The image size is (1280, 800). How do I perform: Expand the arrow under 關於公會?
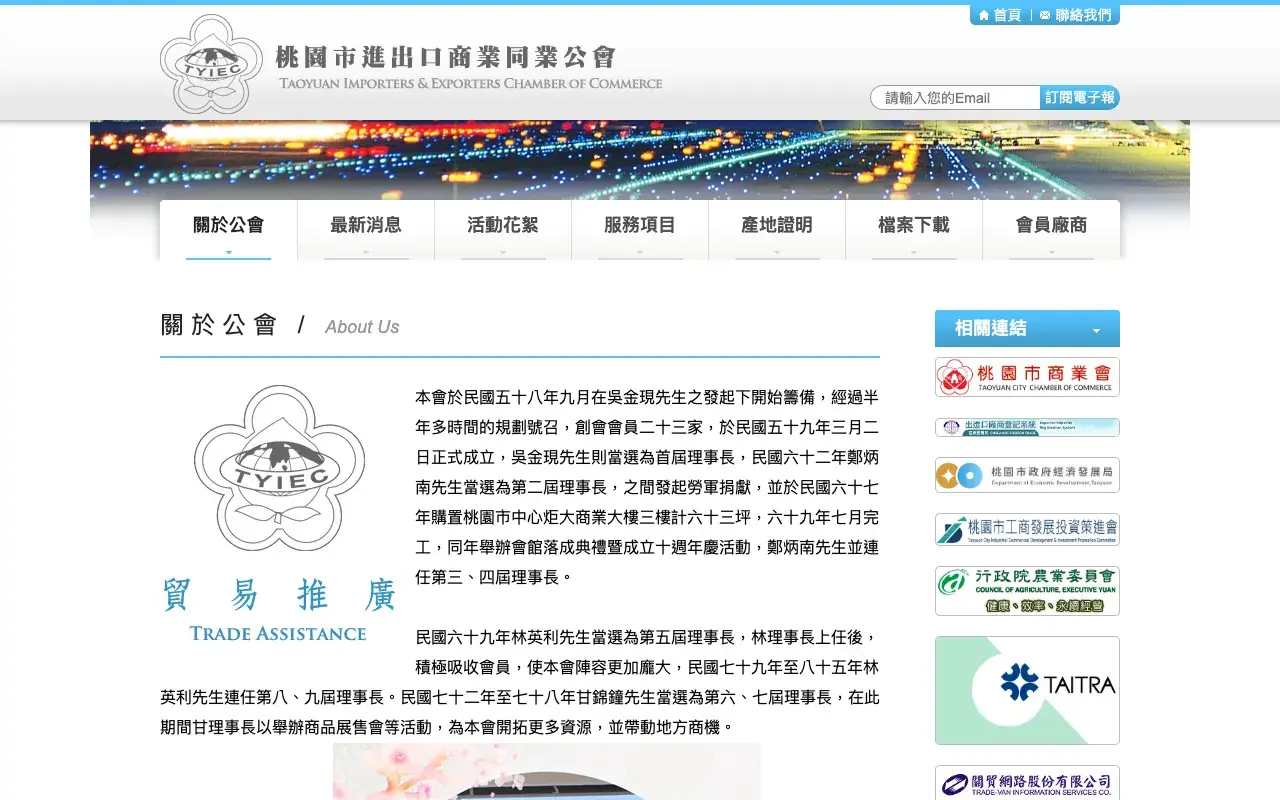(229, 252)
